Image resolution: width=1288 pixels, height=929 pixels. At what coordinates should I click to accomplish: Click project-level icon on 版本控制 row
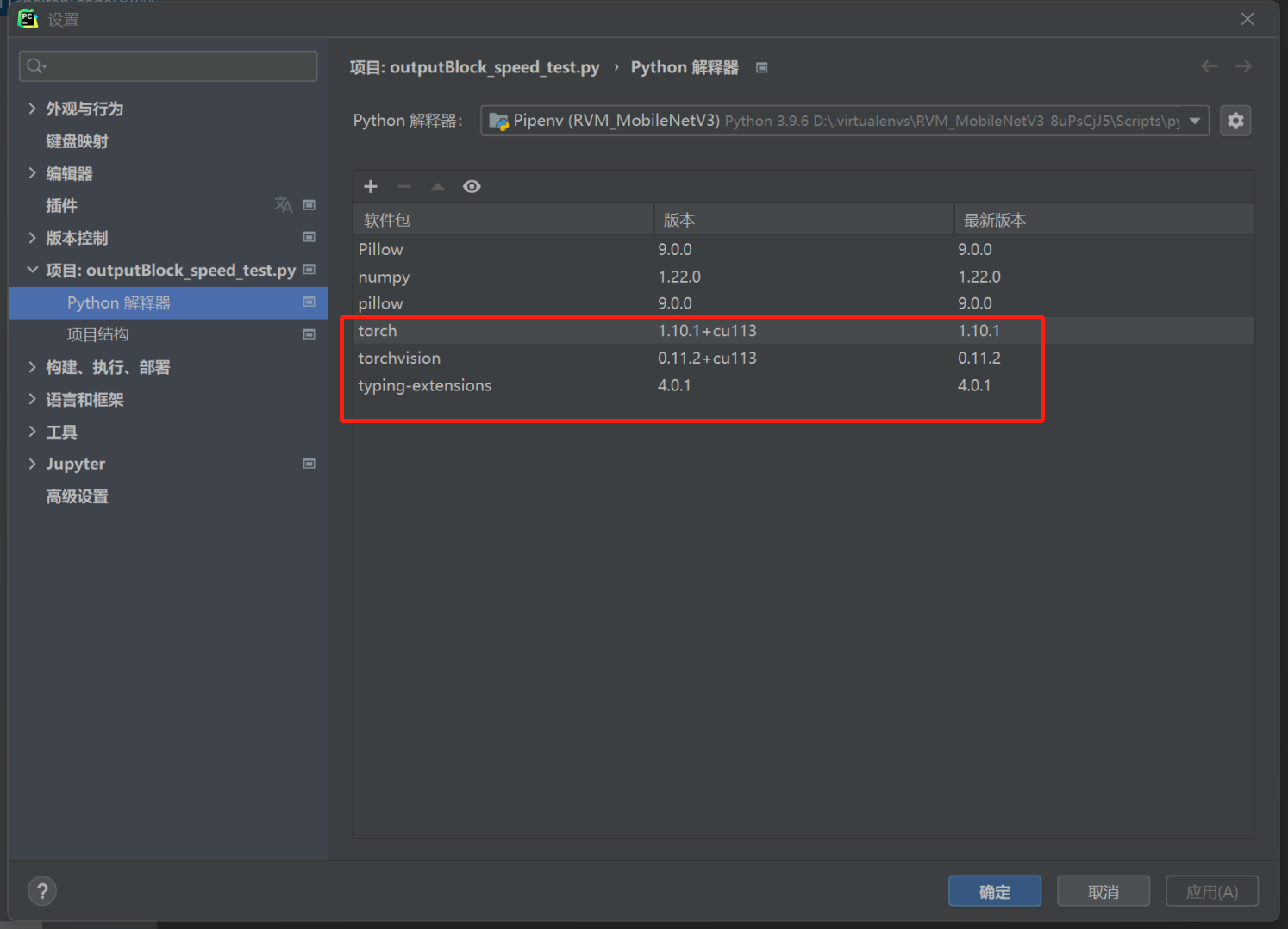(309, 237)
